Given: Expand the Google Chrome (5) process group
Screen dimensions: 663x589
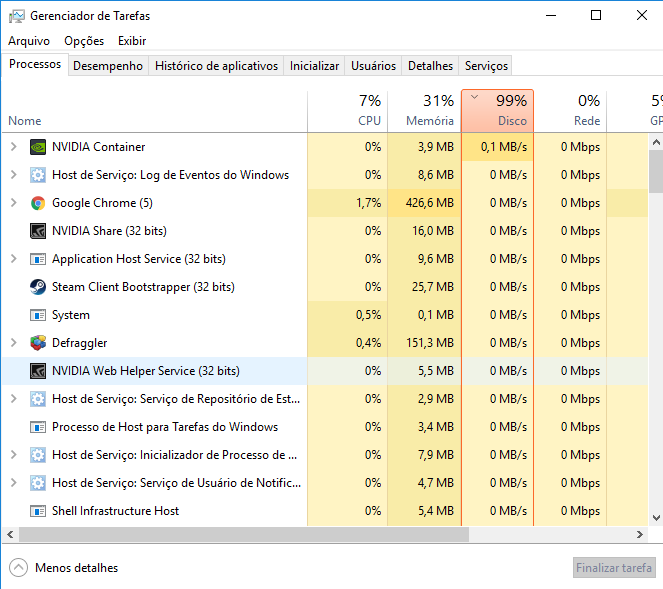Looking at the screenshot, I should pyautogui.click(x=14, y=203).
